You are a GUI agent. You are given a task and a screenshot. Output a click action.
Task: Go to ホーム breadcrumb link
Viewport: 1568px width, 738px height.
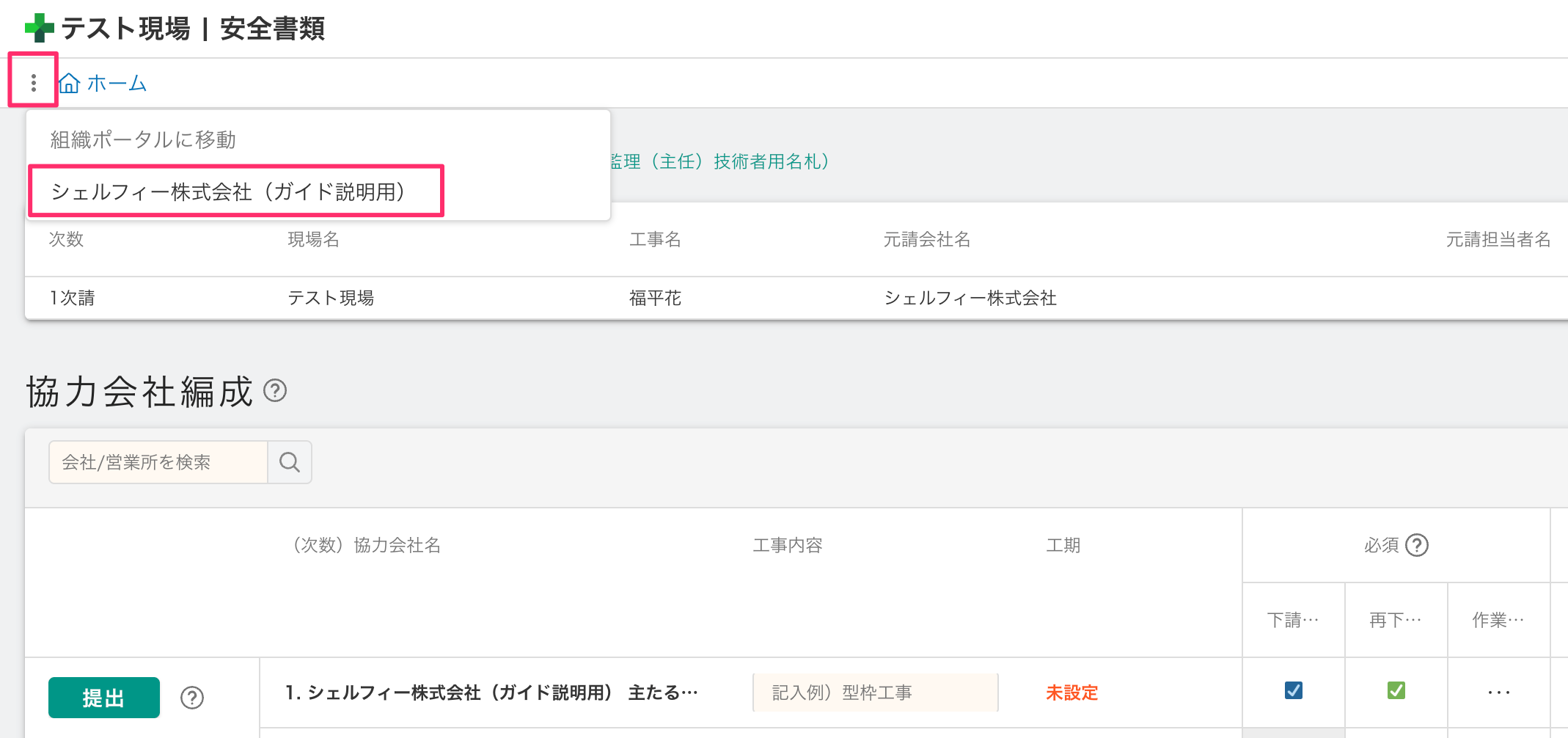click(117, 84)
